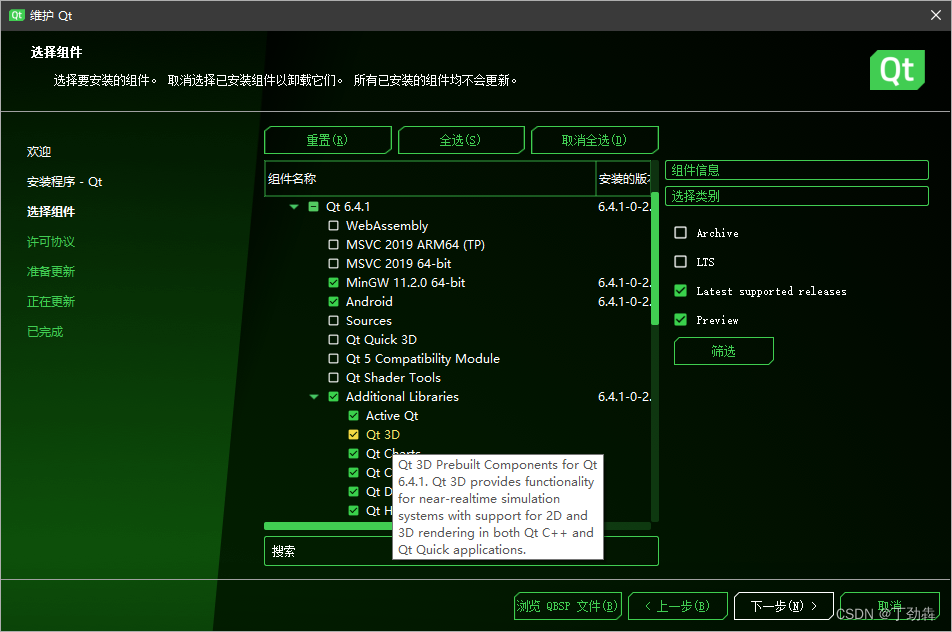Enable MSVC 2019 ARM64 (TP) component
The image size is (952, 632).
(x=333, y=245)
